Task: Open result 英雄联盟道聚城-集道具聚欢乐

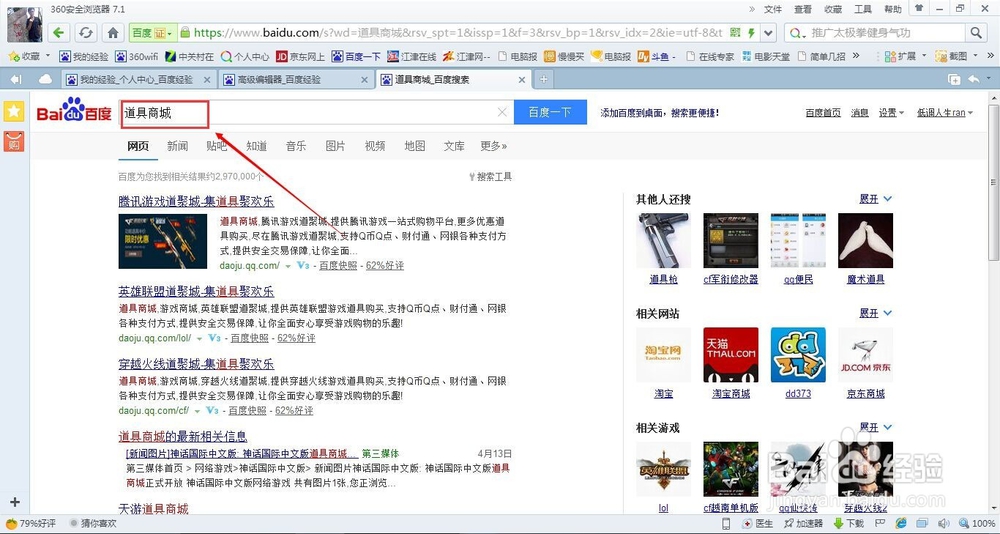Action: click(196, 292)
